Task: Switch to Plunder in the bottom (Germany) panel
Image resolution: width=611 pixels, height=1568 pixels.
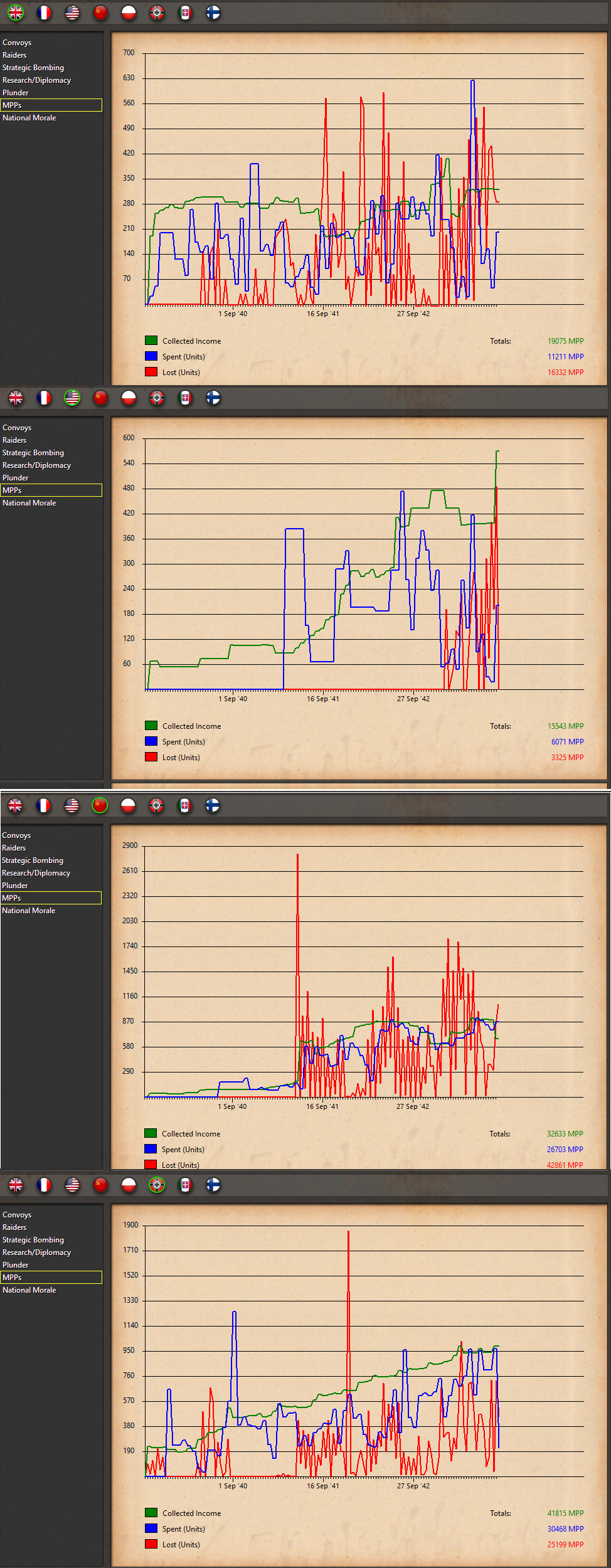Action: 15,1265
